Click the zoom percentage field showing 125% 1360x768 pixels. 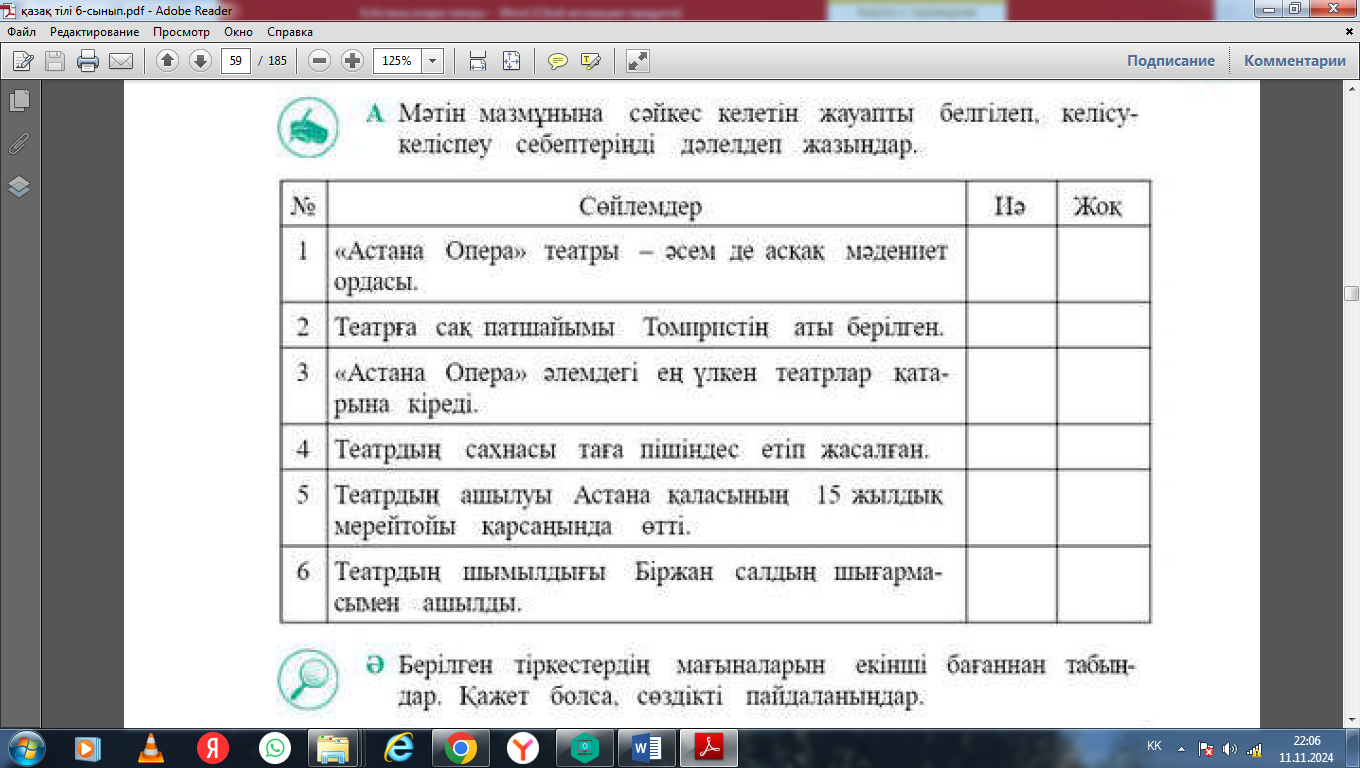[398, 61]
